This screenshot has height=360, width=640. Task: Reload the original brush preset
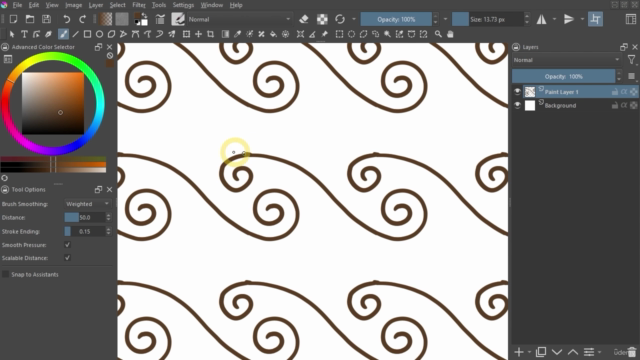point(340,19)
